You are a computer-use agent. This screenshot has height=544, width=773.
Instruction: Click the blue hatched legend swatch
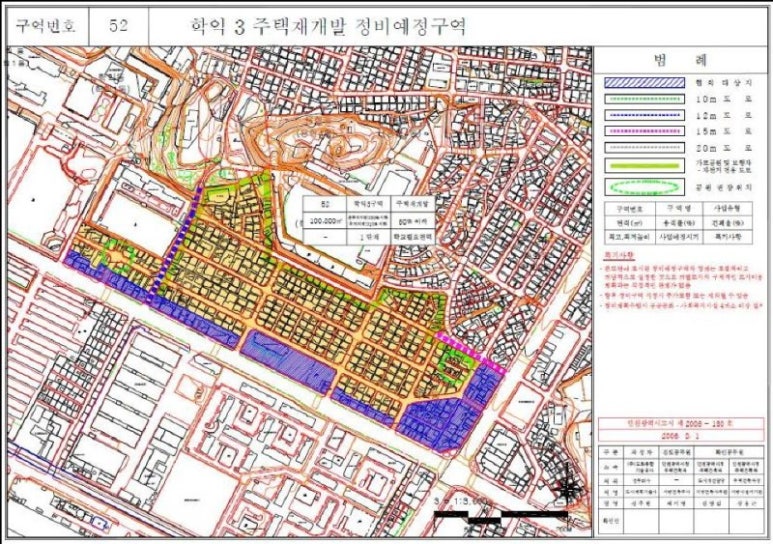[x=644, y=82]
